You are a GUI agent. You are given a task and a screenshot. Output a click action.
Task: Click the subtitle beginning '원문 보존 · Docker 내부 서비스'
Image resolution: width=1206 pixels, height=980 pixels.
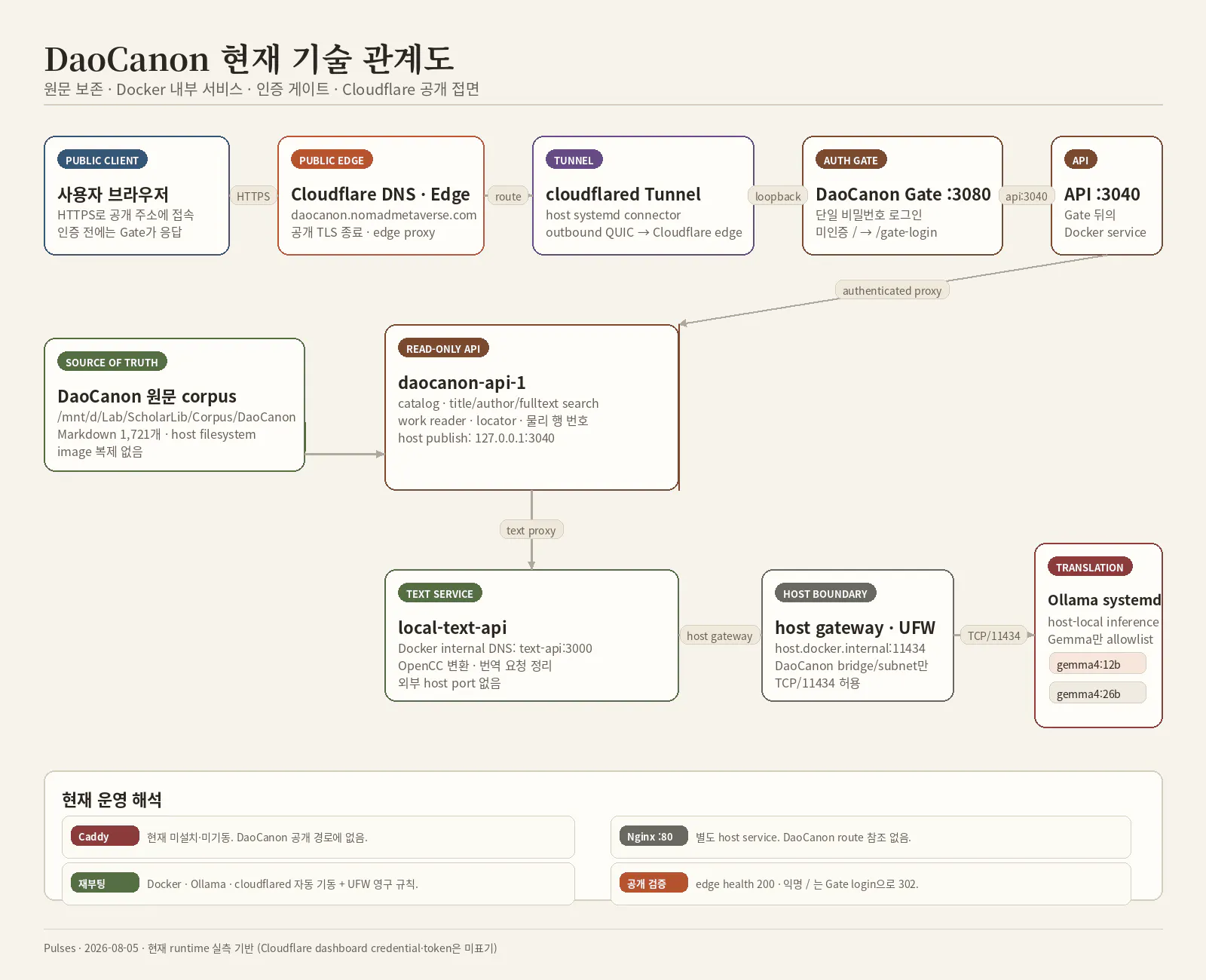[262, 89]
